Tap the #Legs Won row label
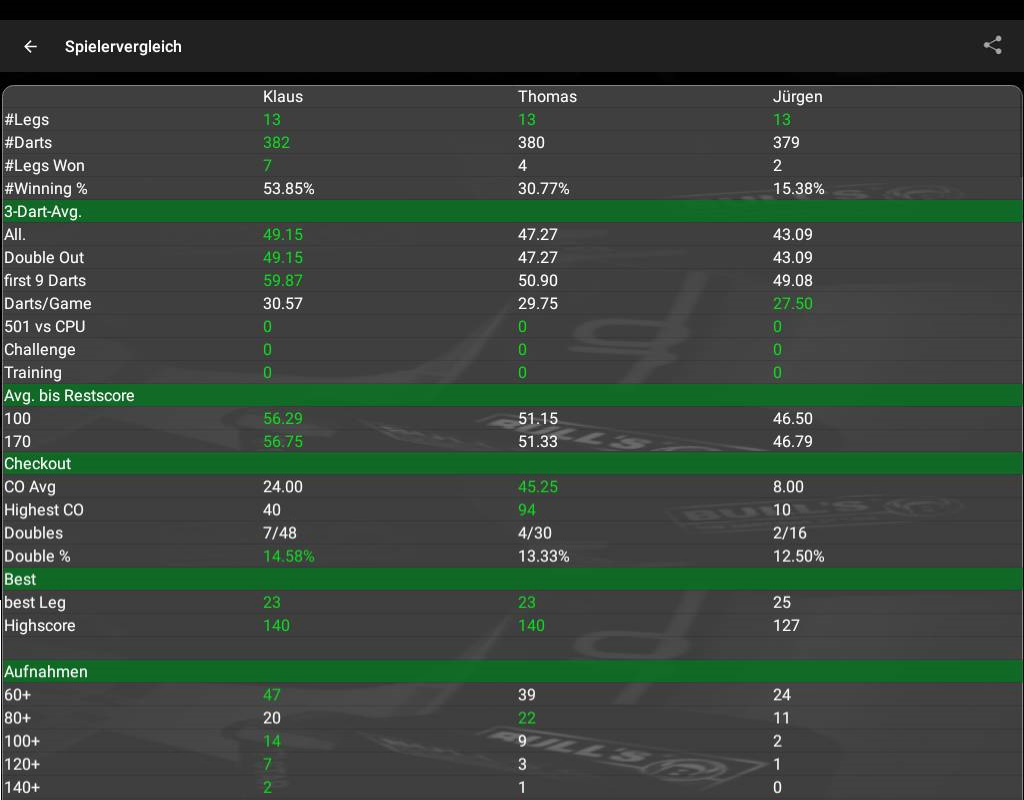Screen dimensions: 1024x800 click(44, 166)
